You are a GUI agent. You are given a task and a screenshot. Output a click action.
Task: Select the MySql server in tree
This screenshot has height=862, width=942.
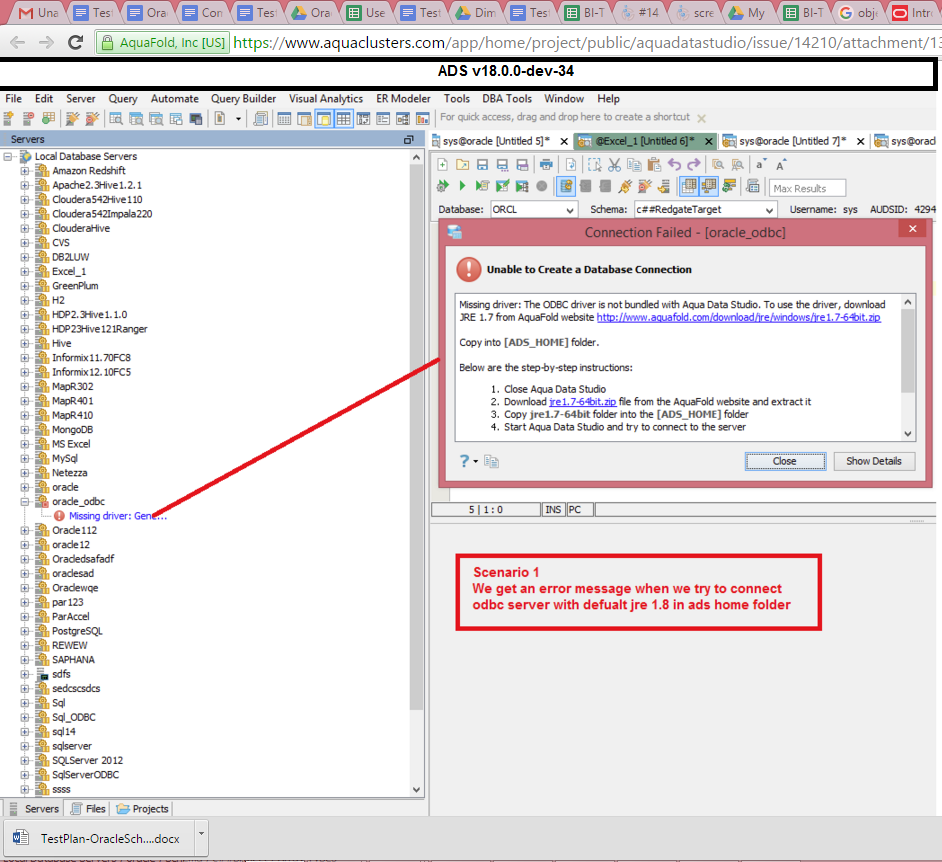click(x=65, y=458)
